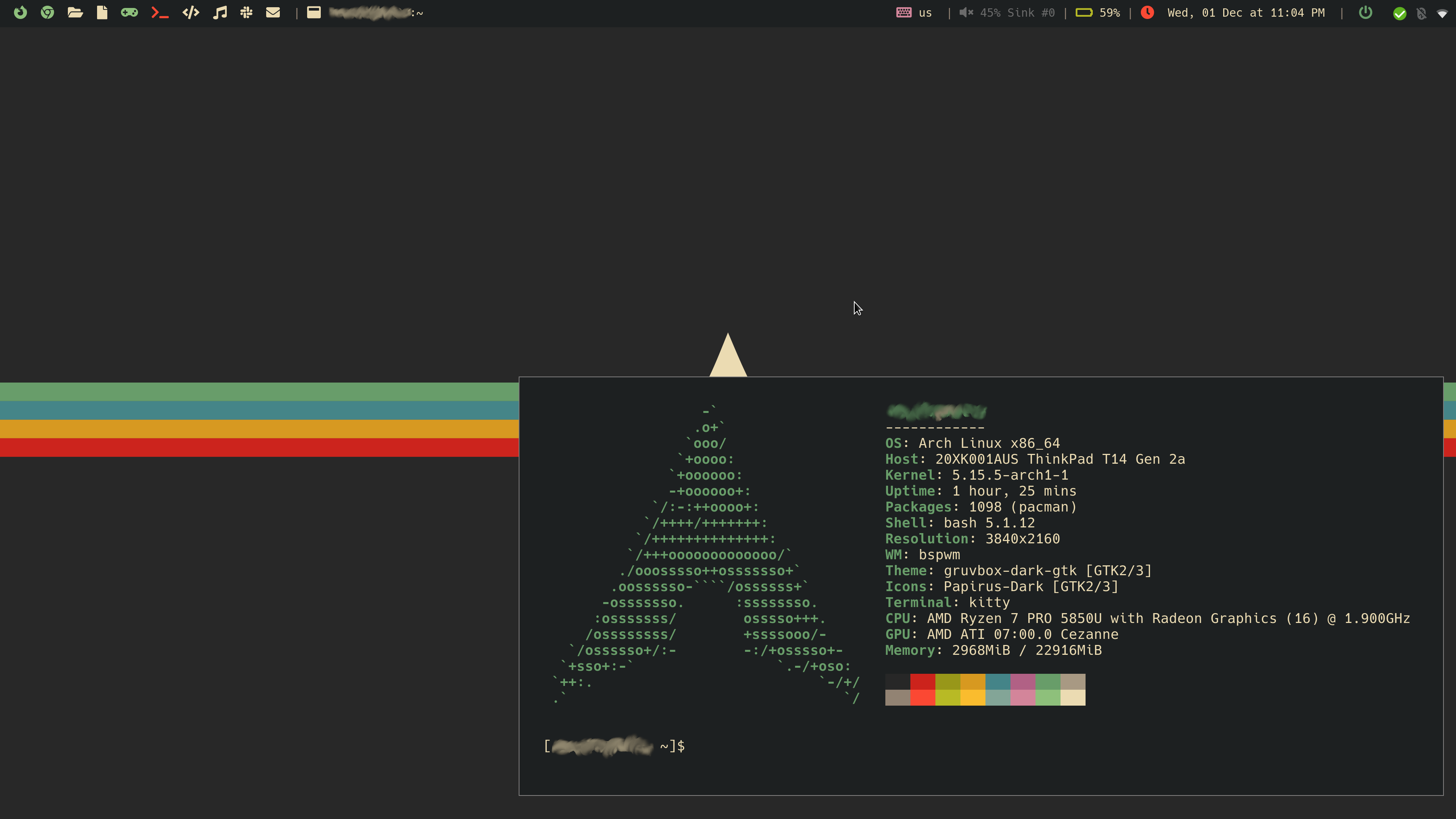Click the cream swatch in bottom palette row

pos(1073,698)
